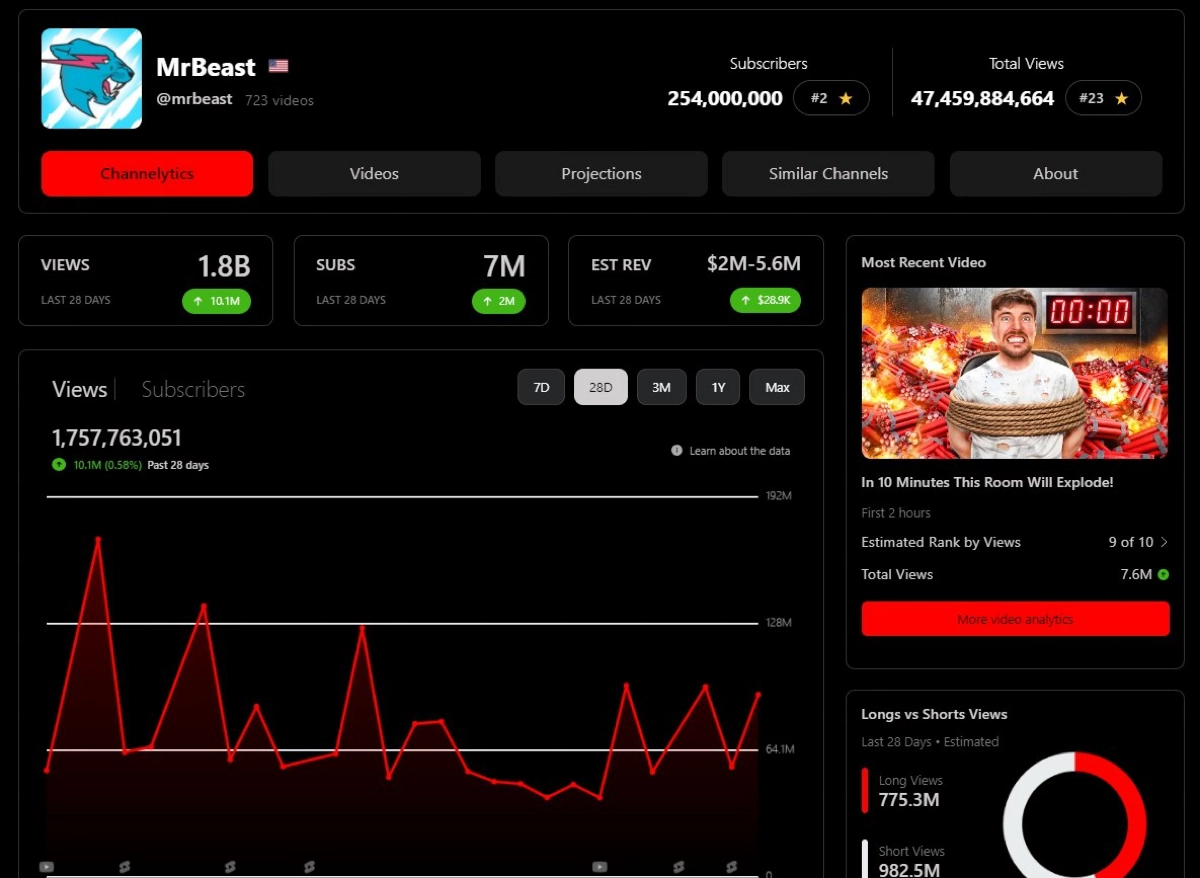Click the 723 videos text
The image size is (1200, 878).
tap(279, 100)
